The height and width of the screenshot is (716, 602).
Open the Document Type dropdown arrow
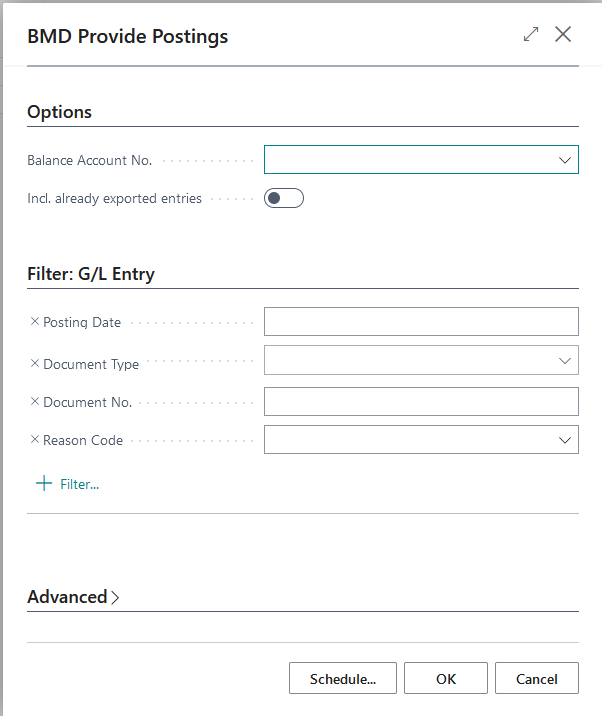point(565,360)
